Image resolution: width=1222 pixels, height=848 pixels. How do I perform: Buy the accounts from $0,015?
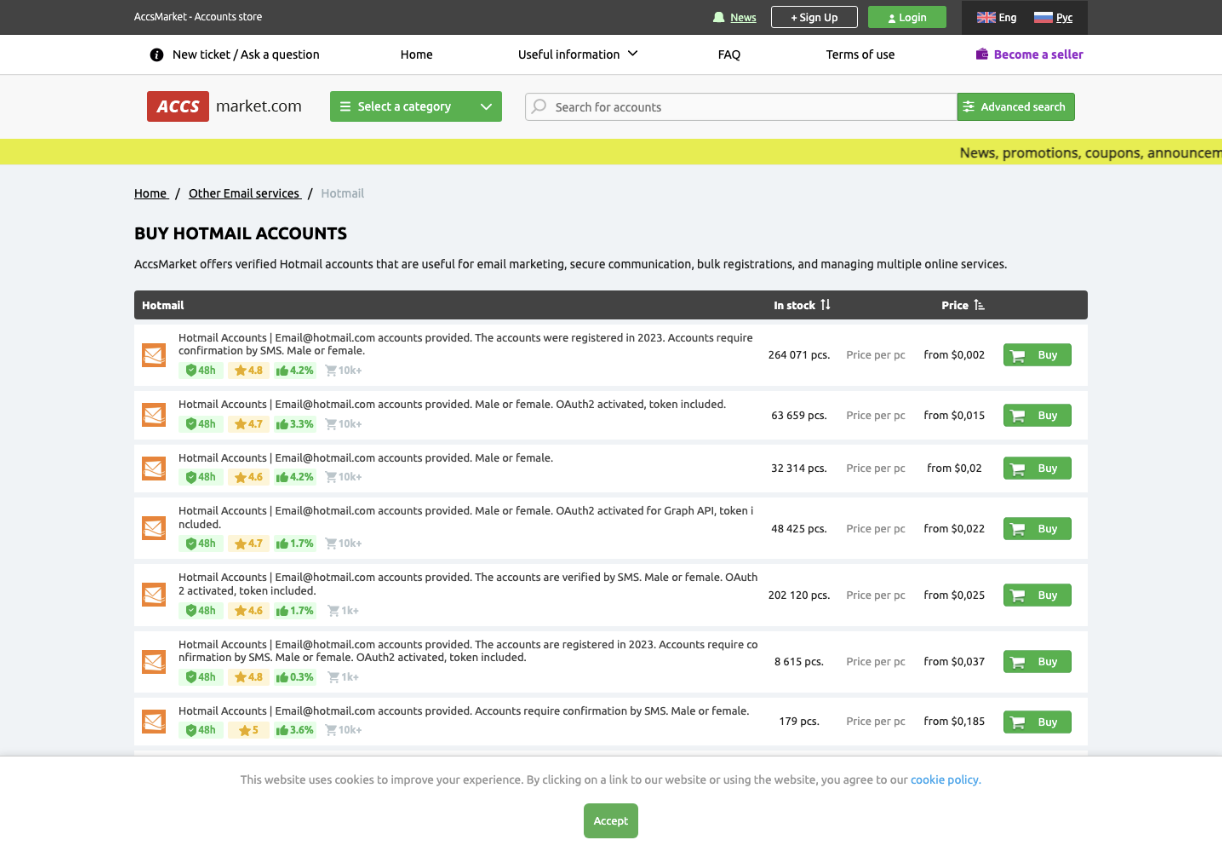(x=1037, y=415)
